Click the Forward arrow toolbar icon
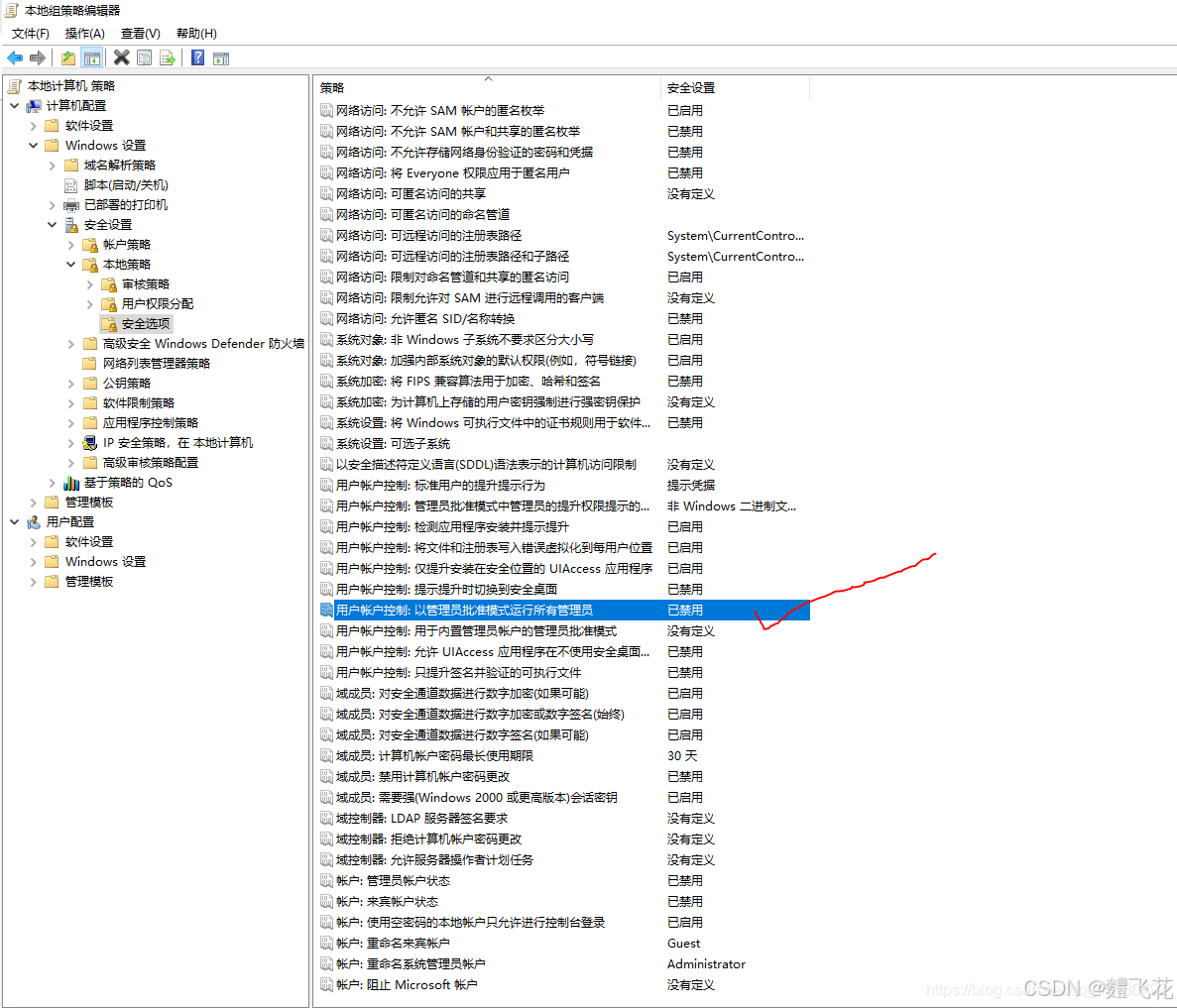 click(38, 57)
